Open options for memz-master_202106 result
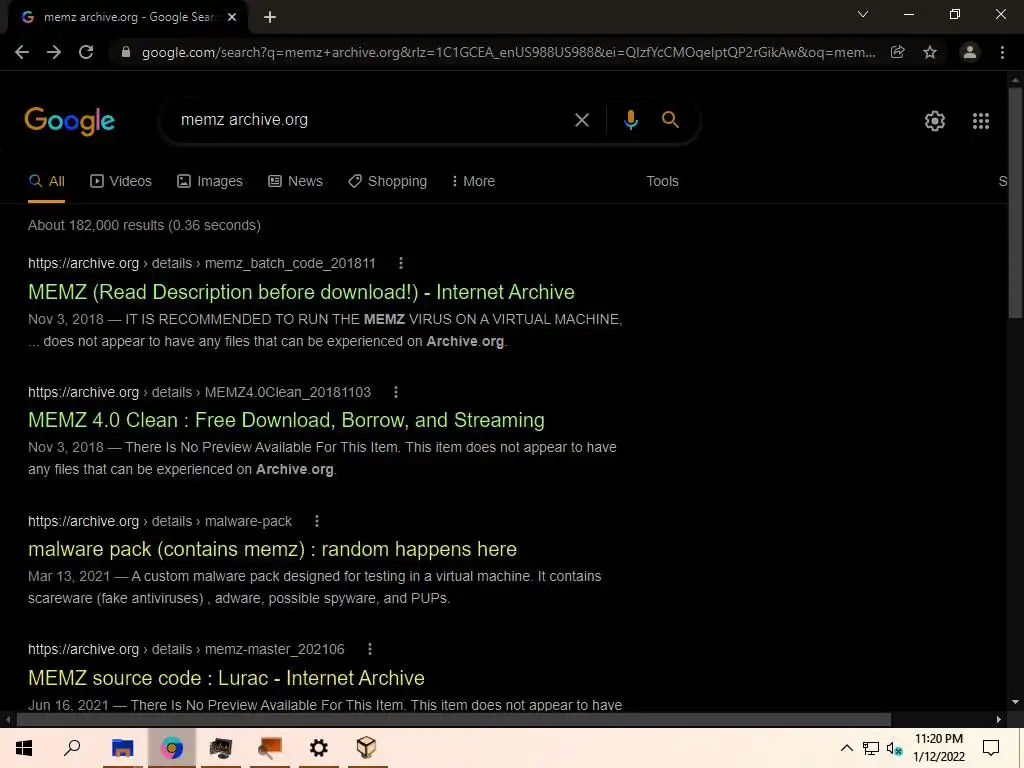Screen dimensions: 1024x768 pyautogui.click(x=370, y=649)
